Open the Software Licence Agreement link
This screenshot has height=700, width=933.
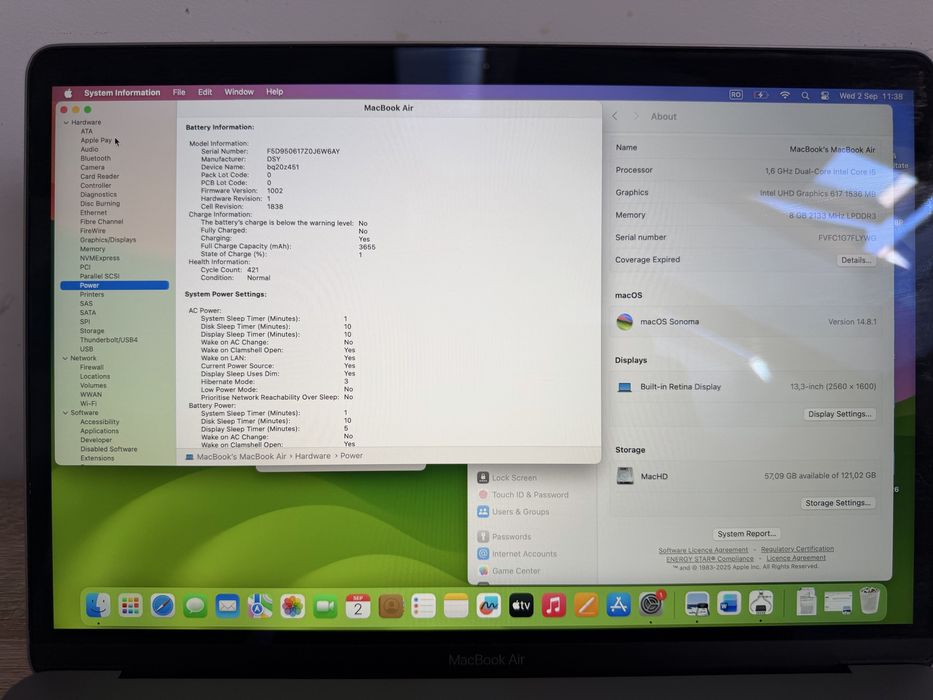703,550
